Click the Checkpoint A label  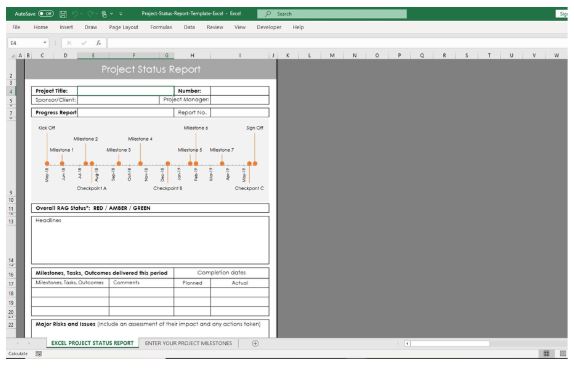(x=92, y=188)
